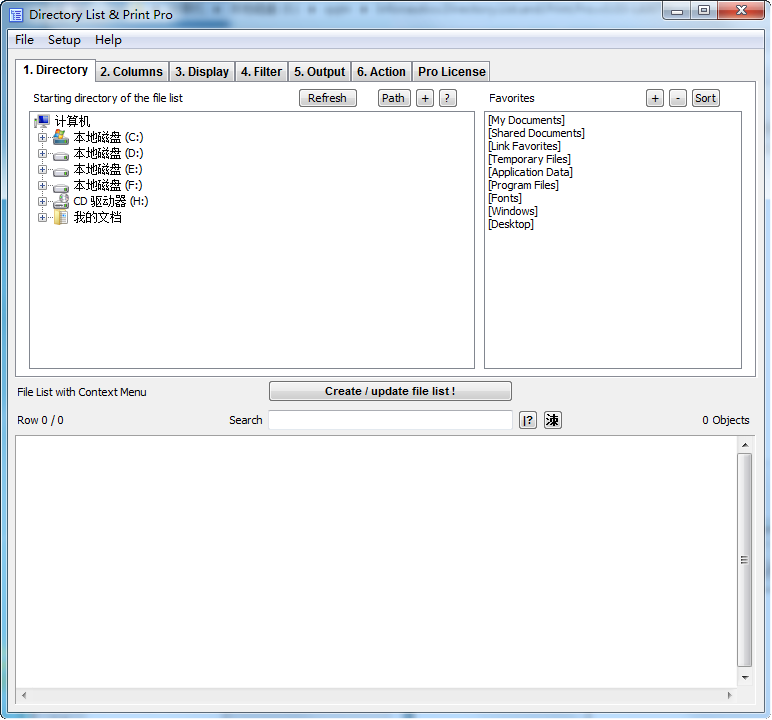Sort the Favorites list
Image resolution: width=772 pixels, height=720 pixels.
706,98
